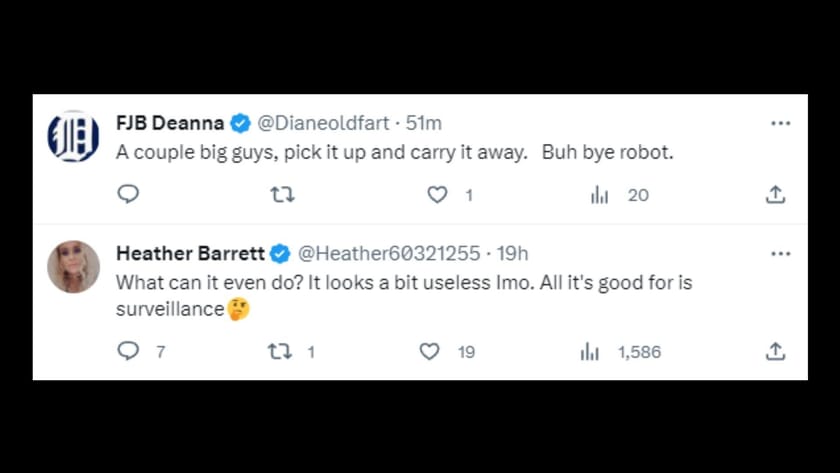Reply to Heather Barrett's tweet

click(x=128, y=352)
